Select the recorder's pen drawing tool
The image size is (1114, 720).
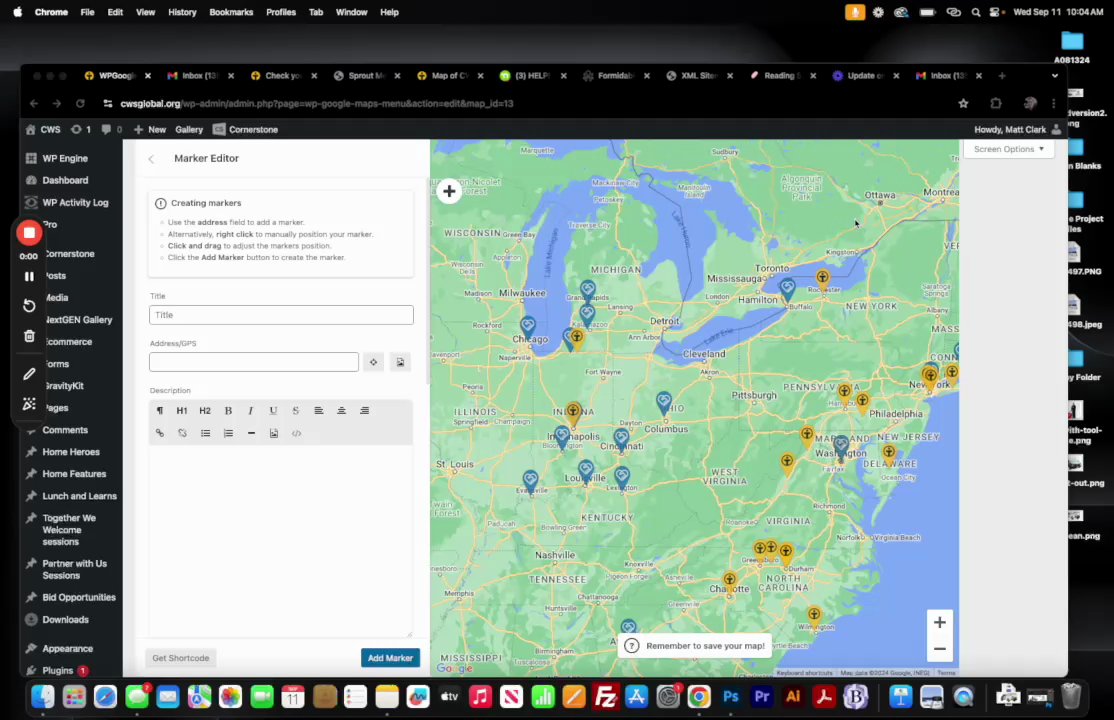(x=29, y=374)
